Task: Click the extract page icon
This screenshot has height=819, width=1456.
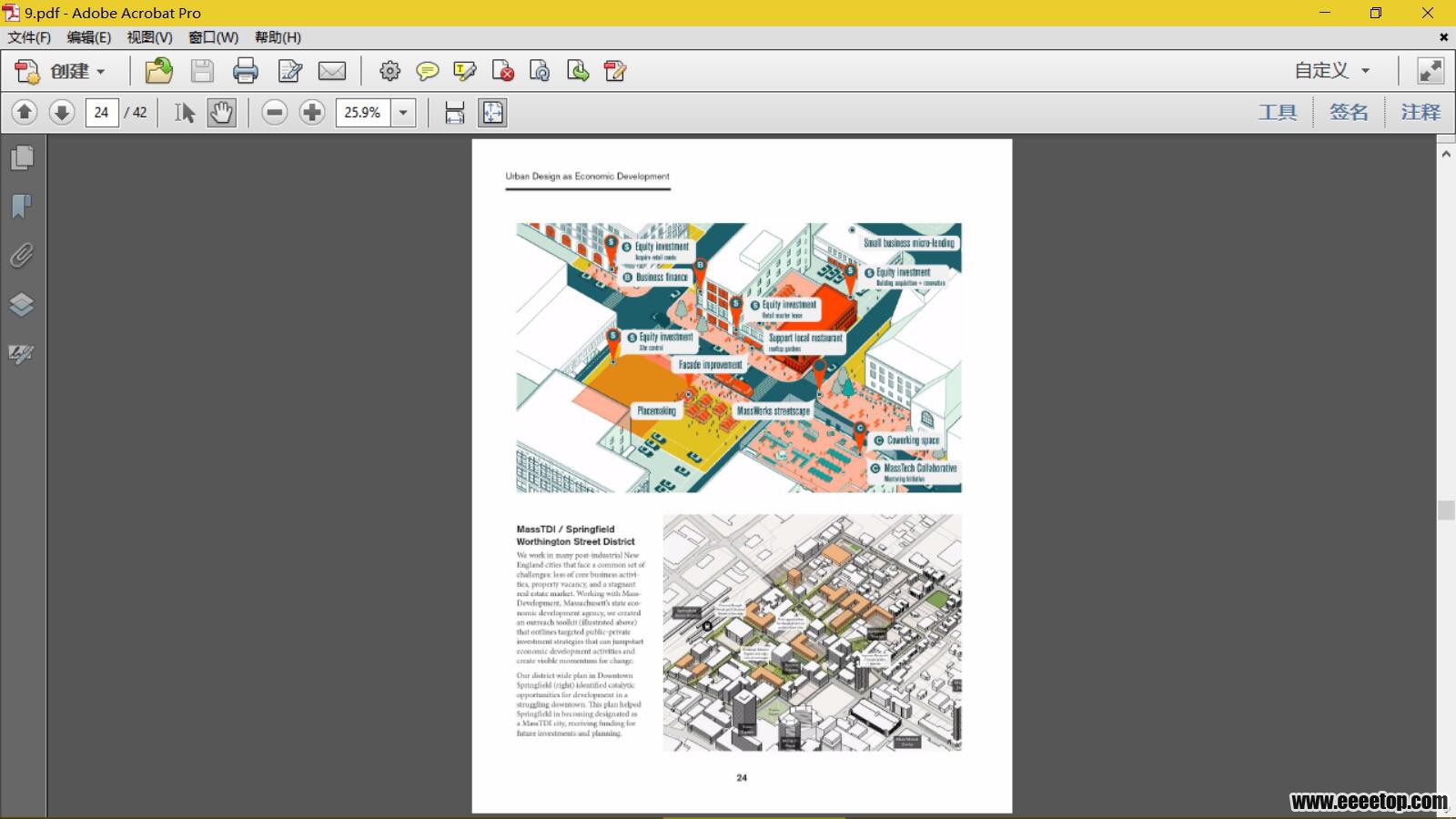Action: pos(577,71)
